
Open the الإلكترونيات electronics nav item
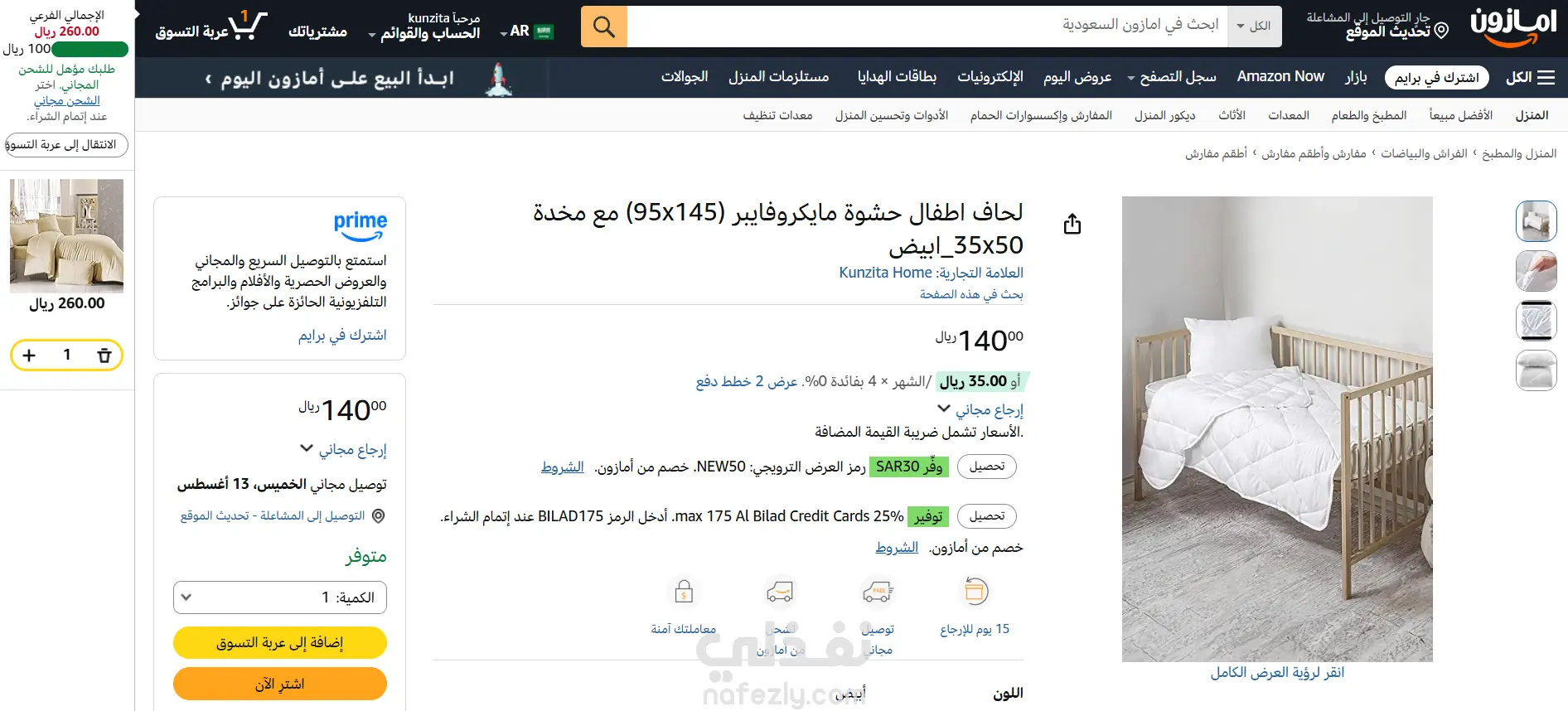990,77
